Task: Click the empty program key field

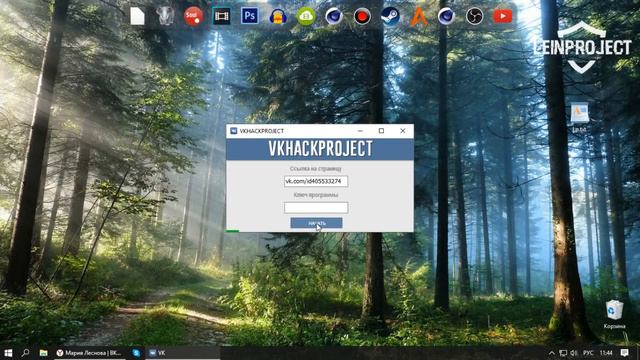Action: (316, 208)
